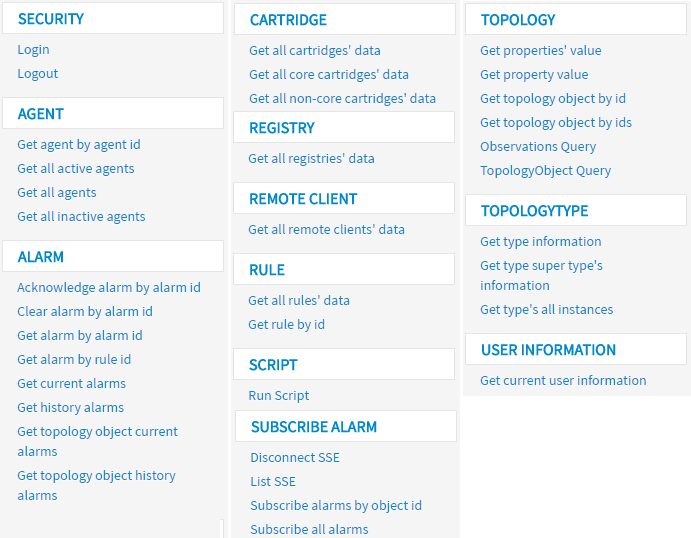
Task: Select Get all core cartridges' data
Action: [328, 75]
